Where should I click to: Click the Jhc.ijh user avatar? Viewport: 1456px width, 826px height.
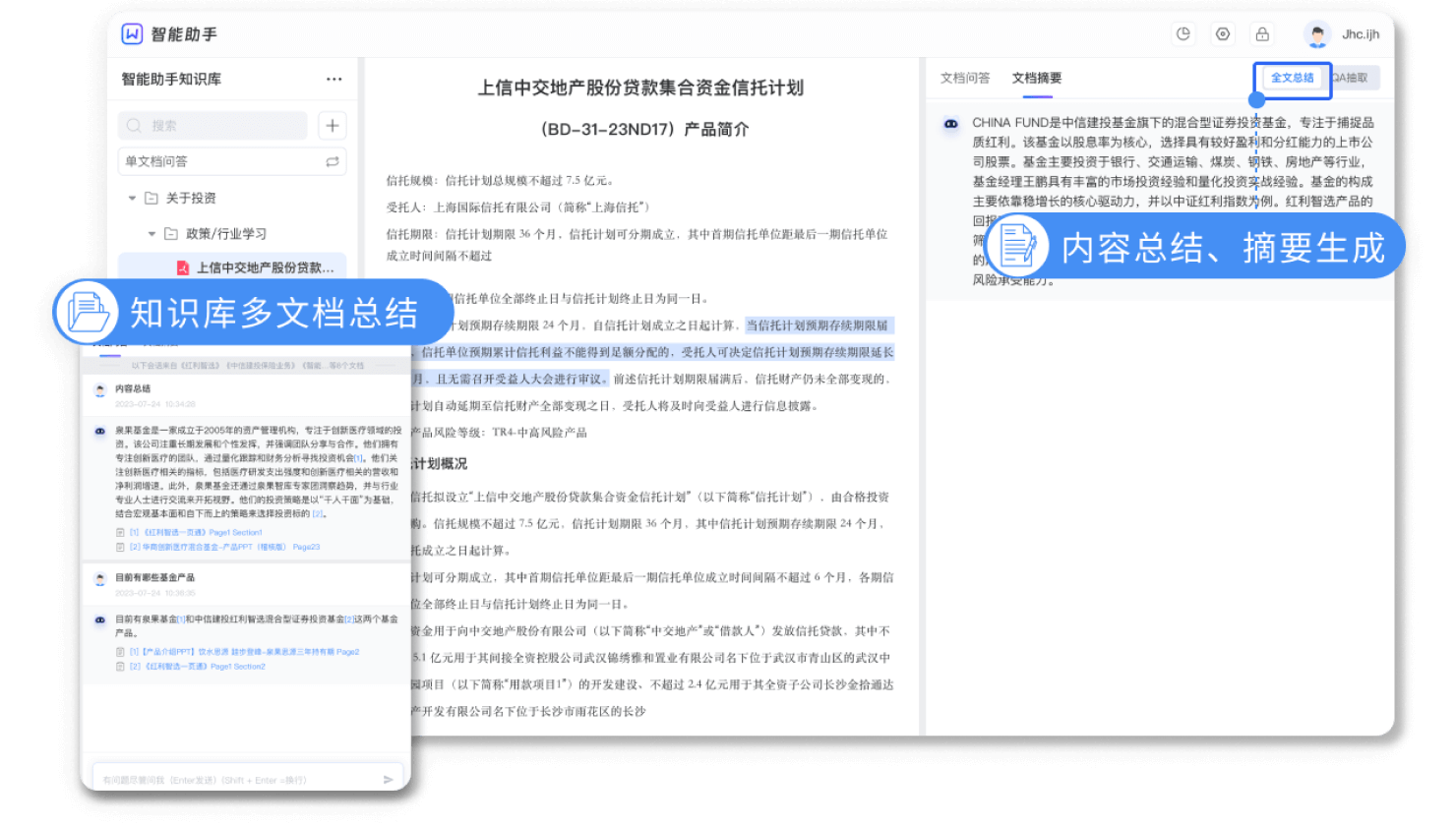tap(1318, 33)
